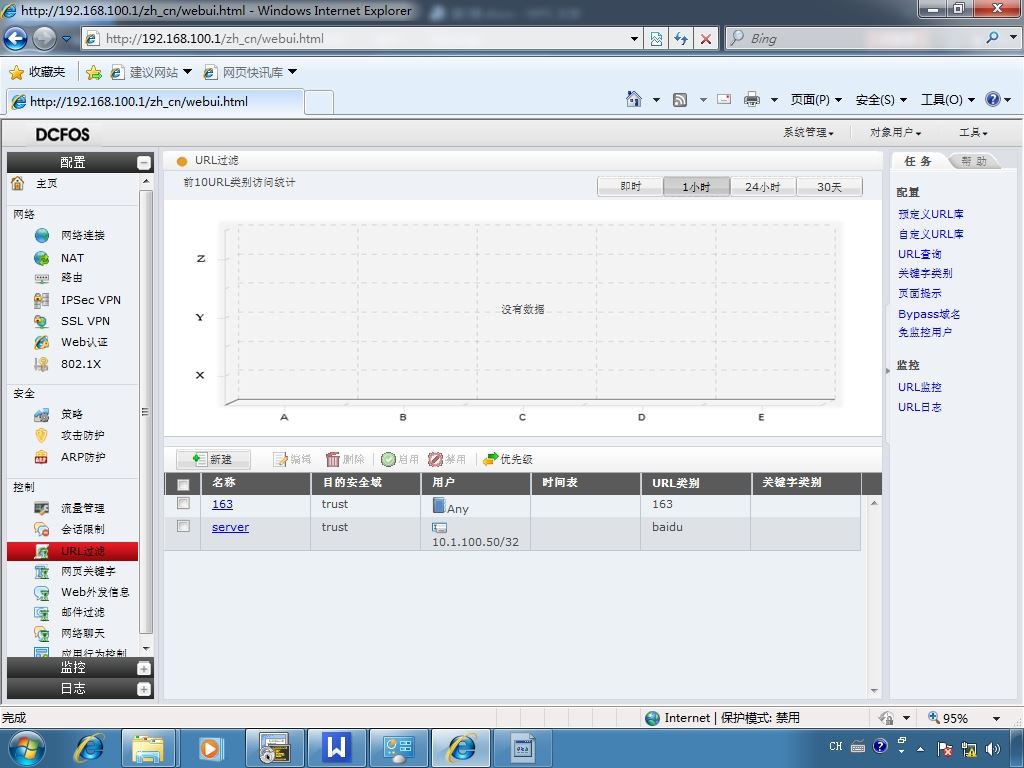Image resolution: width=1024 pixels, height=768 pixels.
Task: Open URL监控 link
Action: click(920, 387)
